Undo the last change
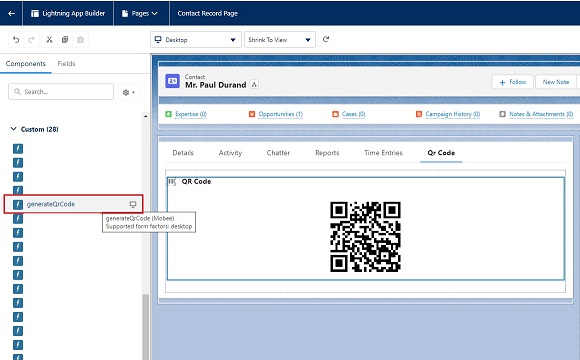 tap(16, 40)
